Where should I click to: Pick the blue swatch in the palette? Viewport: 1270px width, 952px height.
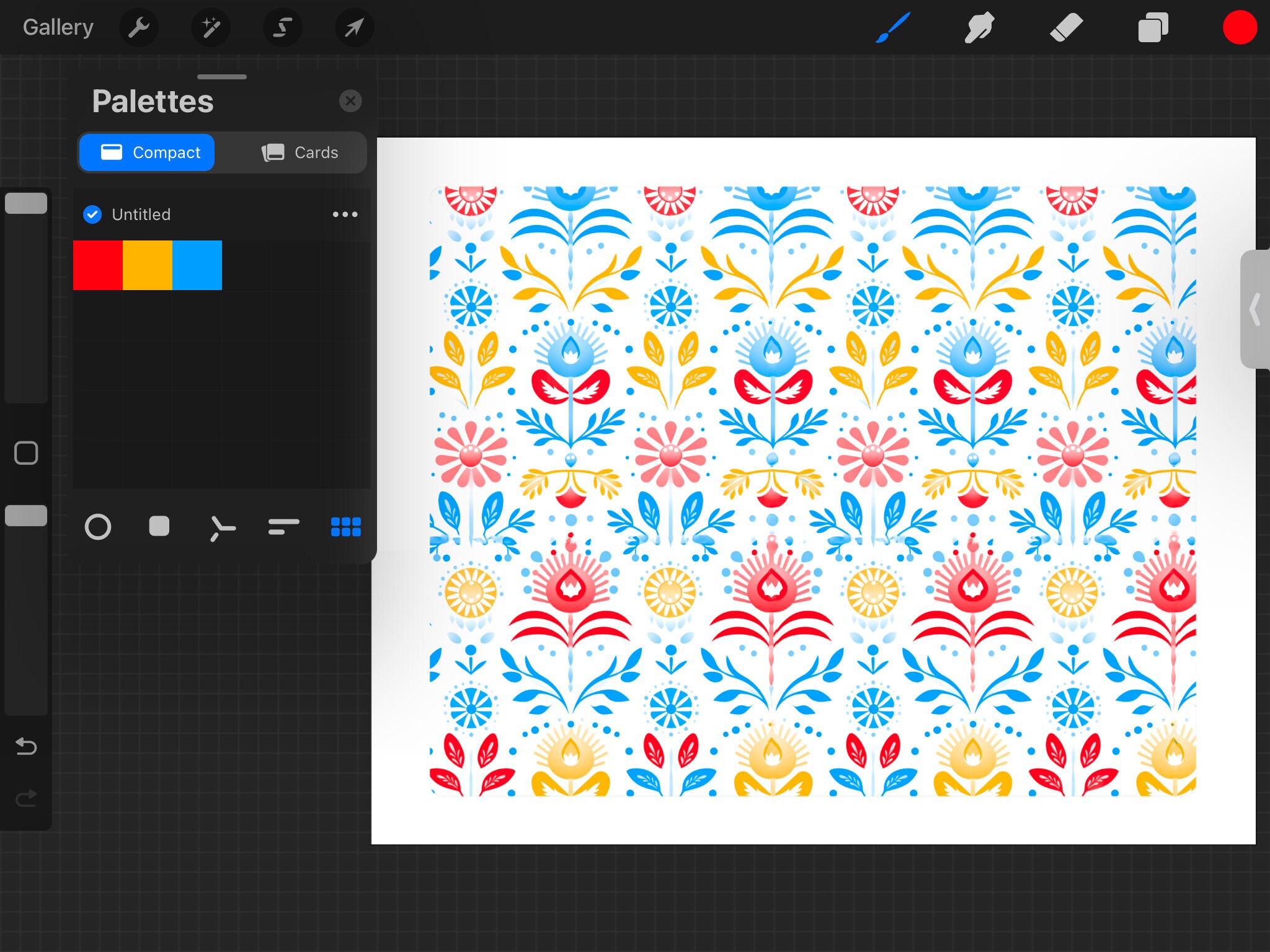click(x=197, y=265)
